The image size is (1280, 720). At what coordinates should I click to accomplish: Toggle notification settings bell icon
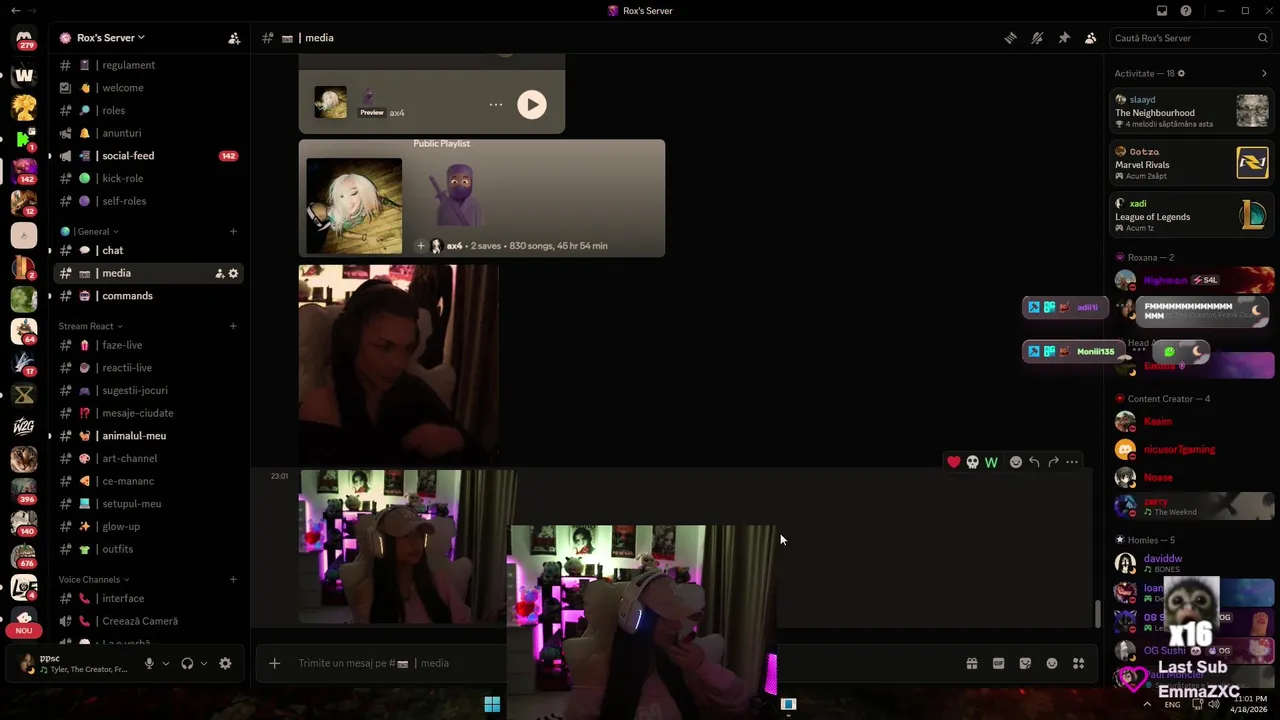click(1037, 38)
